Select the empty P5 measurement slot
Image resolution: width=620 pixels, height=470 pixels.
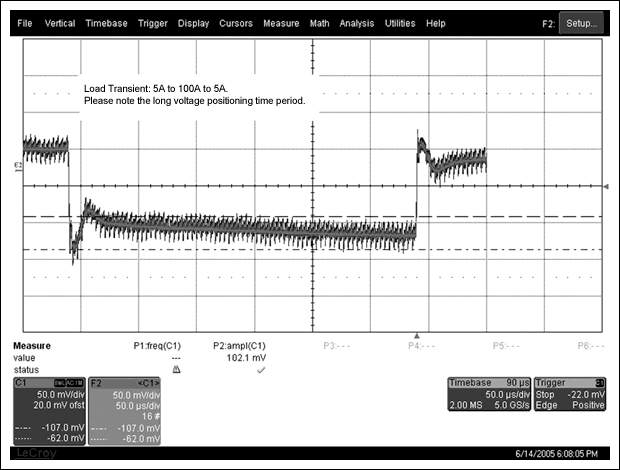506,346
